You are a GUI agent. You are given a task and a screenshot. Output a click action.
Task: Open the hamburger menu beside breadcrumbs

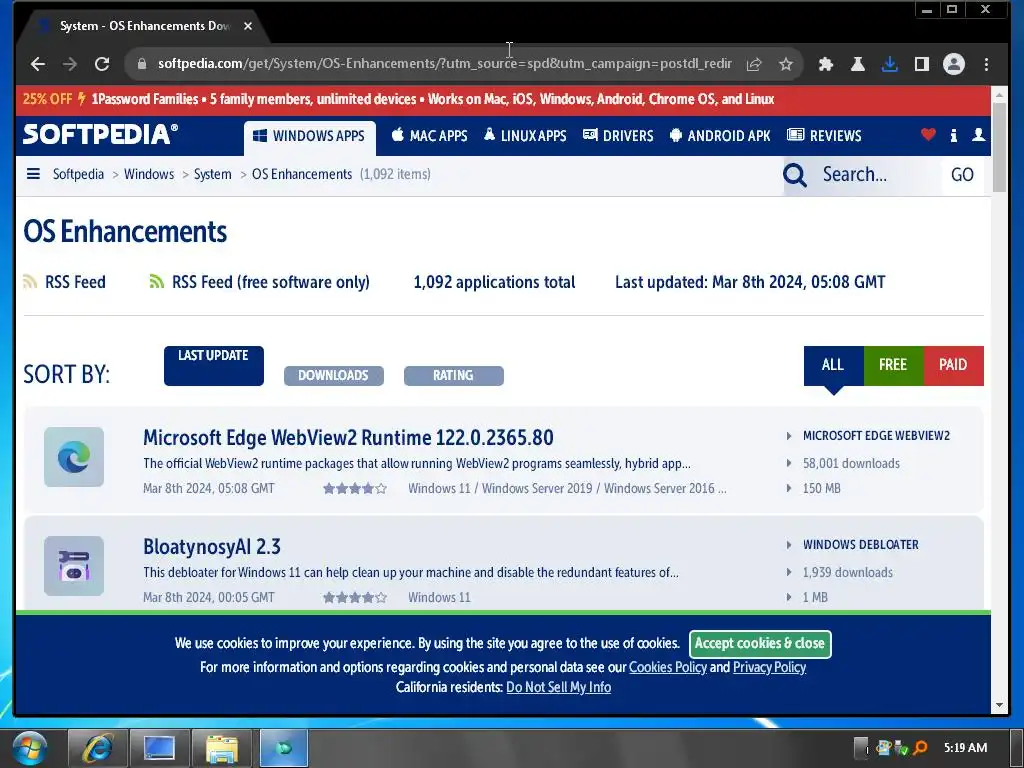(33, 174)
